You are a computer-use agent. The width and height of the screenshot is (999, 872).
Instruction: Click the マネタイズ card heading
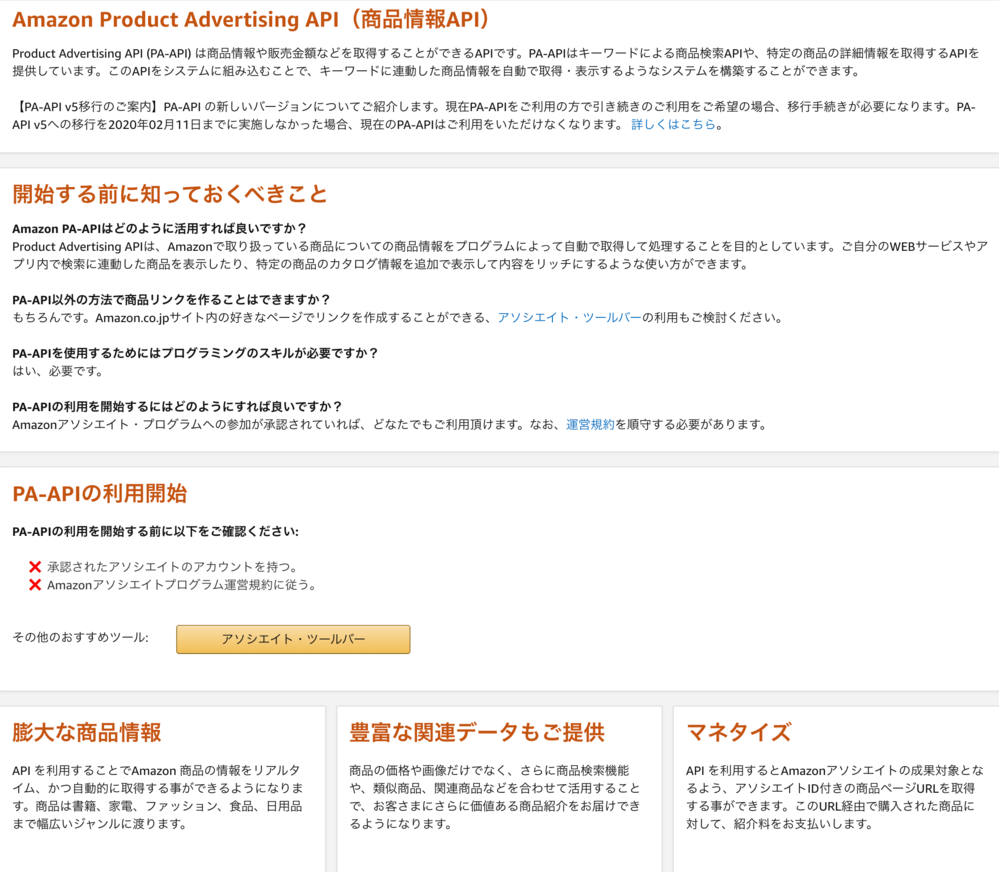click(739, 732)
